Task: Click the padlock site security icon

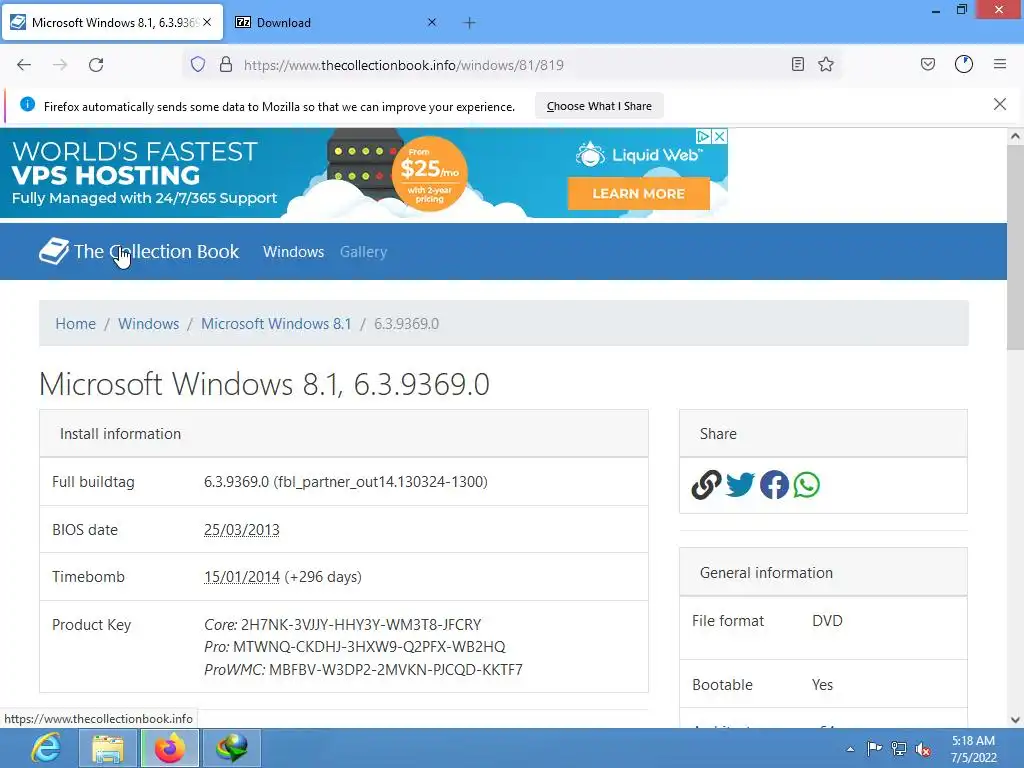Action: [x=226, y=64]
